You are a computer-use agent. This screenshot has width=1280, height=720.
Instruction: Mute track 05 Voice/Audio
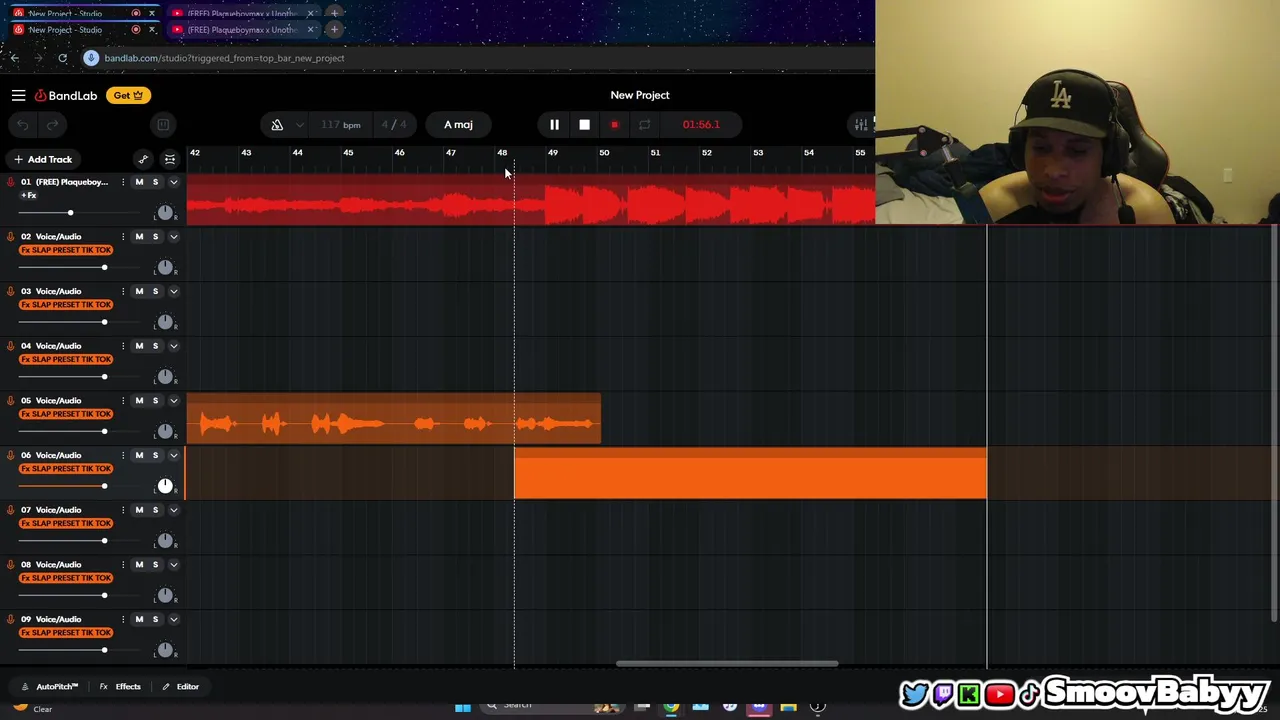[x=139, y=401]
